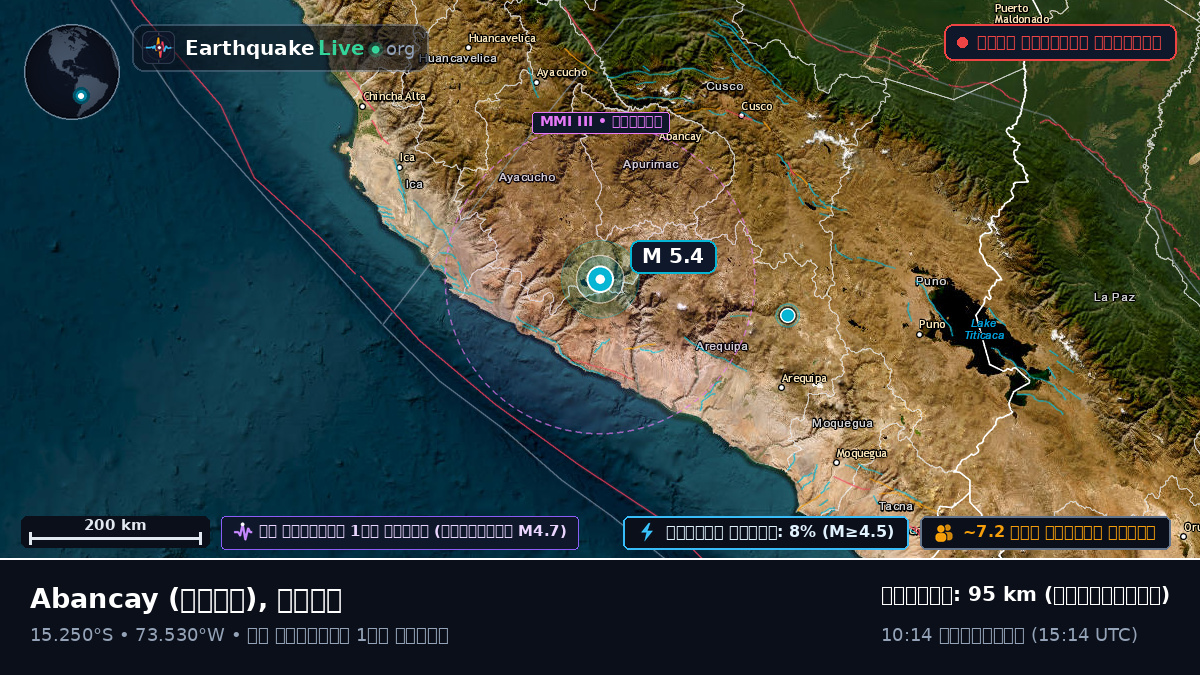Click the Apurimac region label
The width and height of the screenshot is (1200, 675).
[651, 164]
